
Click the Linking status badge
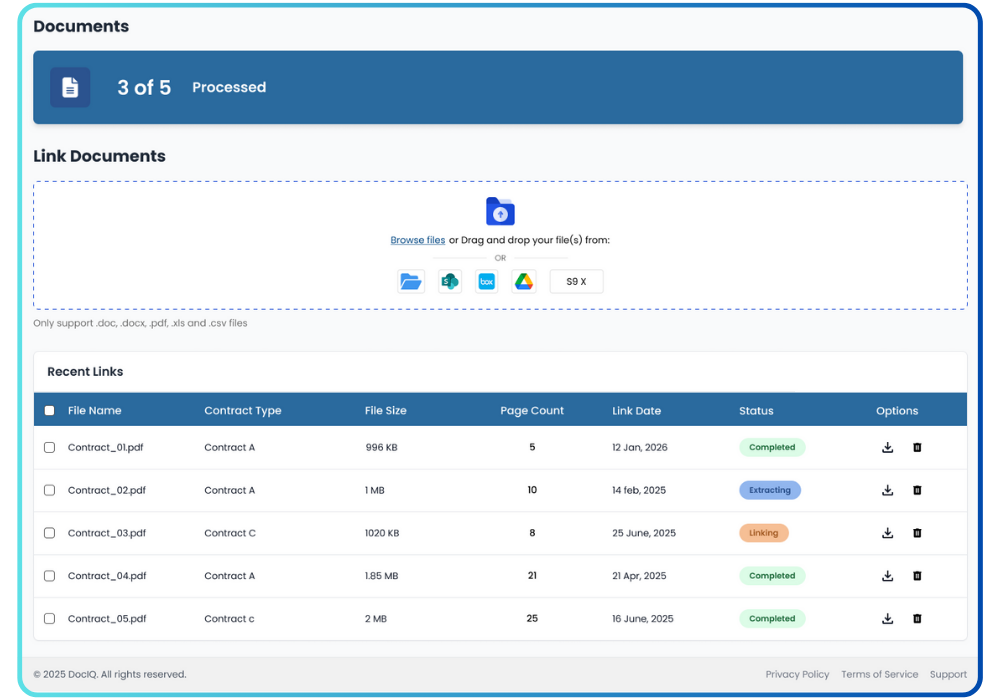click(763, 533)
